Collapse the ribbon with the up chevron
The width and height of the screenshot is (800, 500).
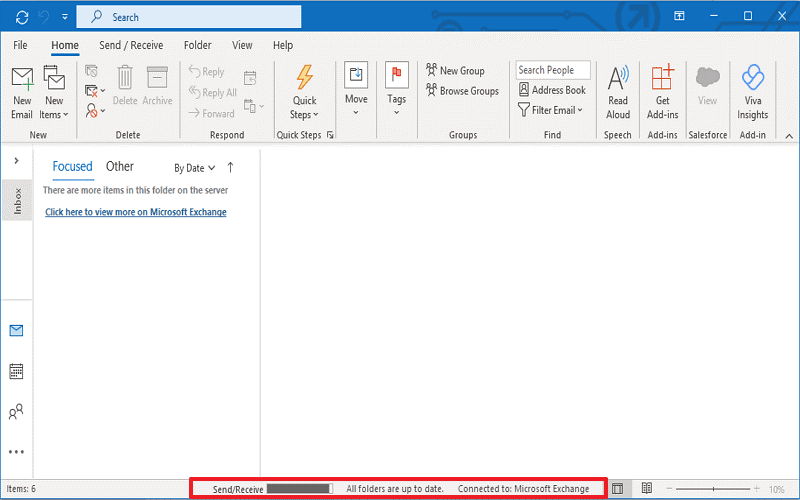[789, 136]
